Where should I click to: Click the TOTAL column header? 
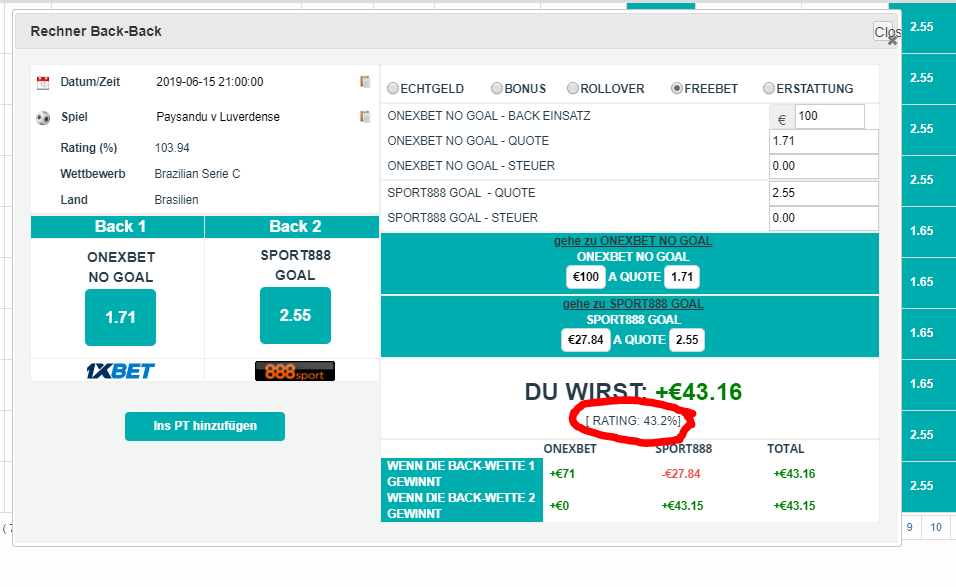tap(785, 449)
